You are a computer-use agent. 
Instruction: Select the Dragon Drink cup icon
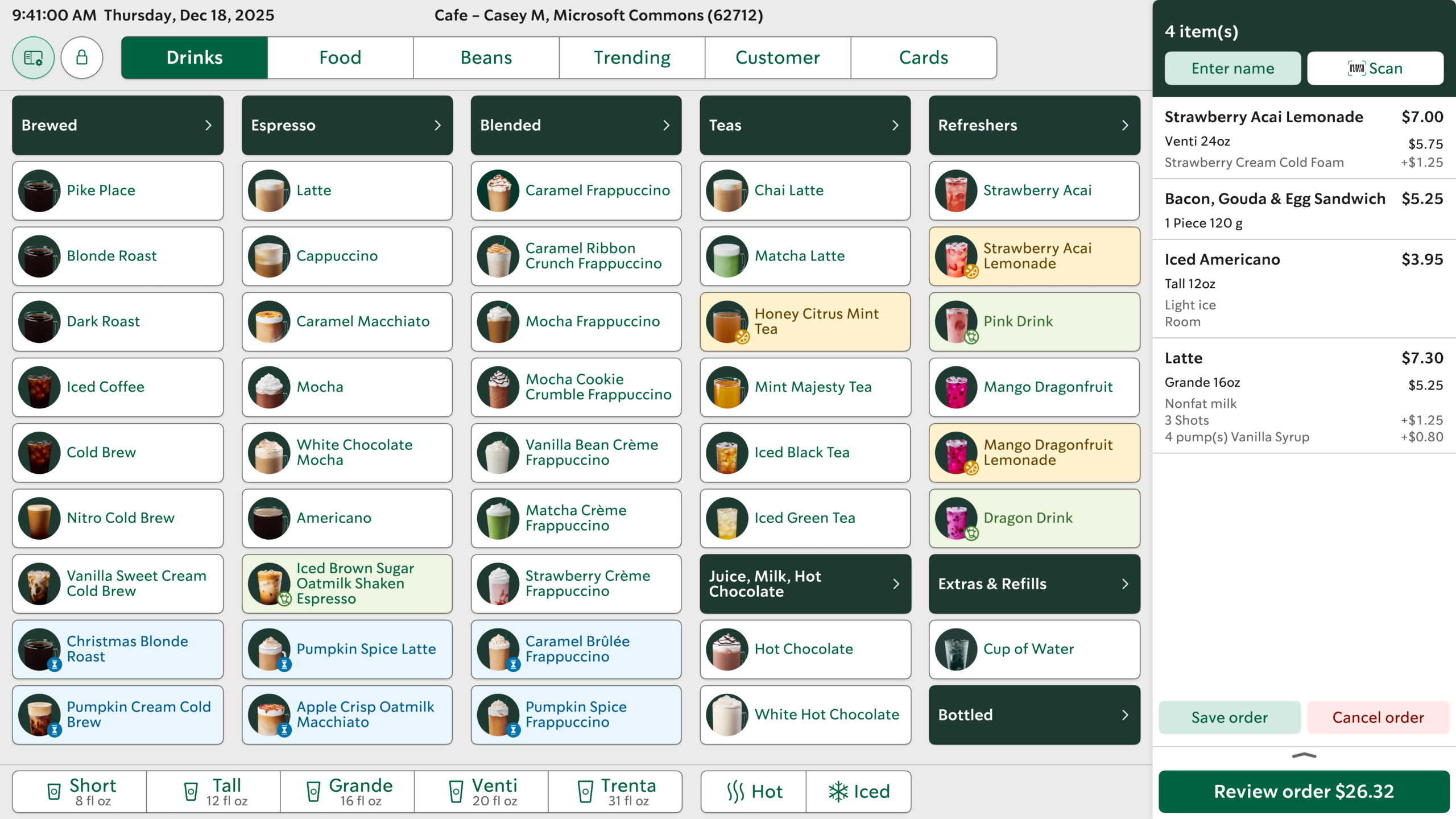[956, 518]
